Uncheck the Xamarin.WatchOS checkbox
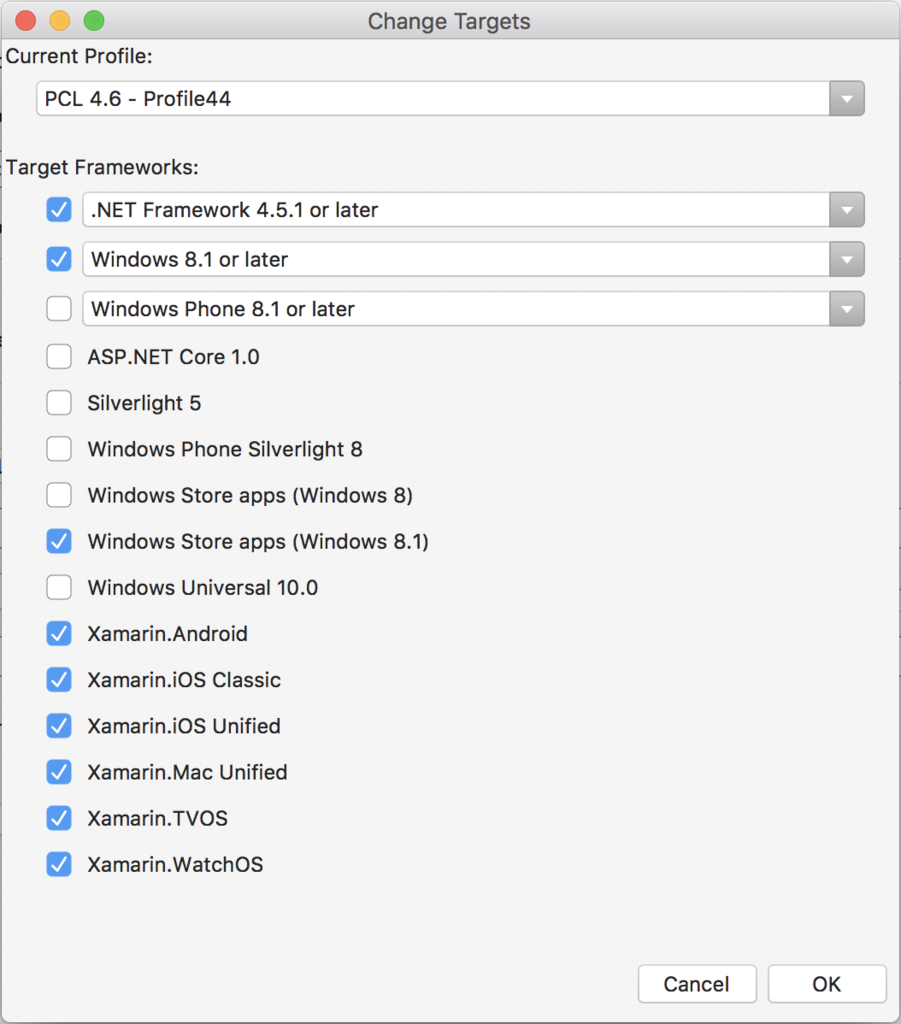This screenshot has width=901, height=1024. click(59, 864)
